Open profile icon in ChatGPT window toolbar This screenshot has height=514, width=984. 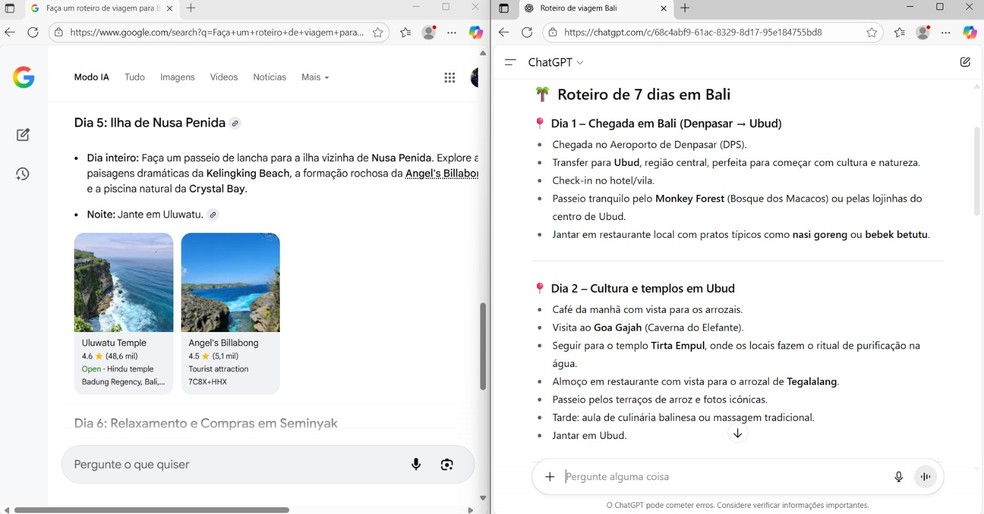[x=923, y=33]
